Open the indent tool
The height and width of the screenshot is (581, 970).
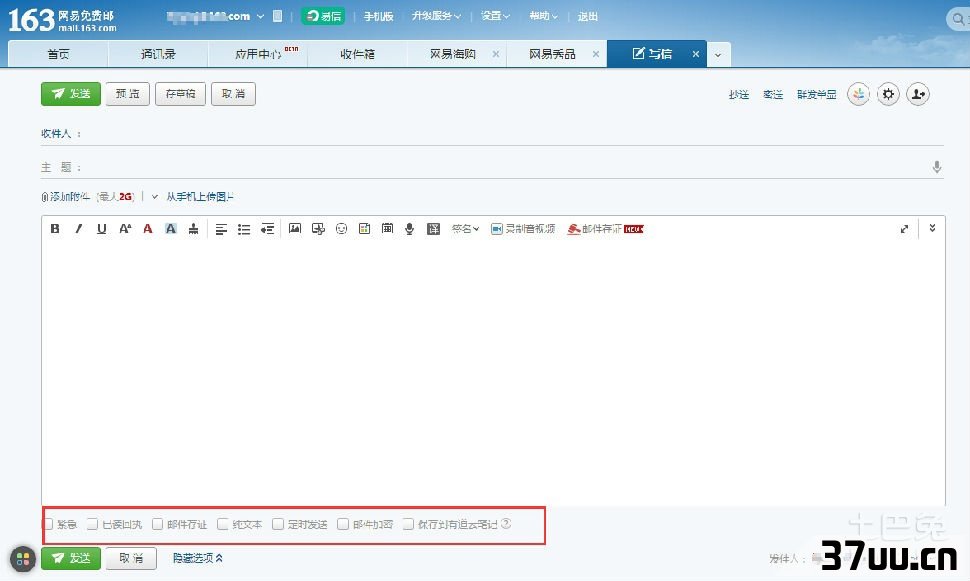coord(267,230)
